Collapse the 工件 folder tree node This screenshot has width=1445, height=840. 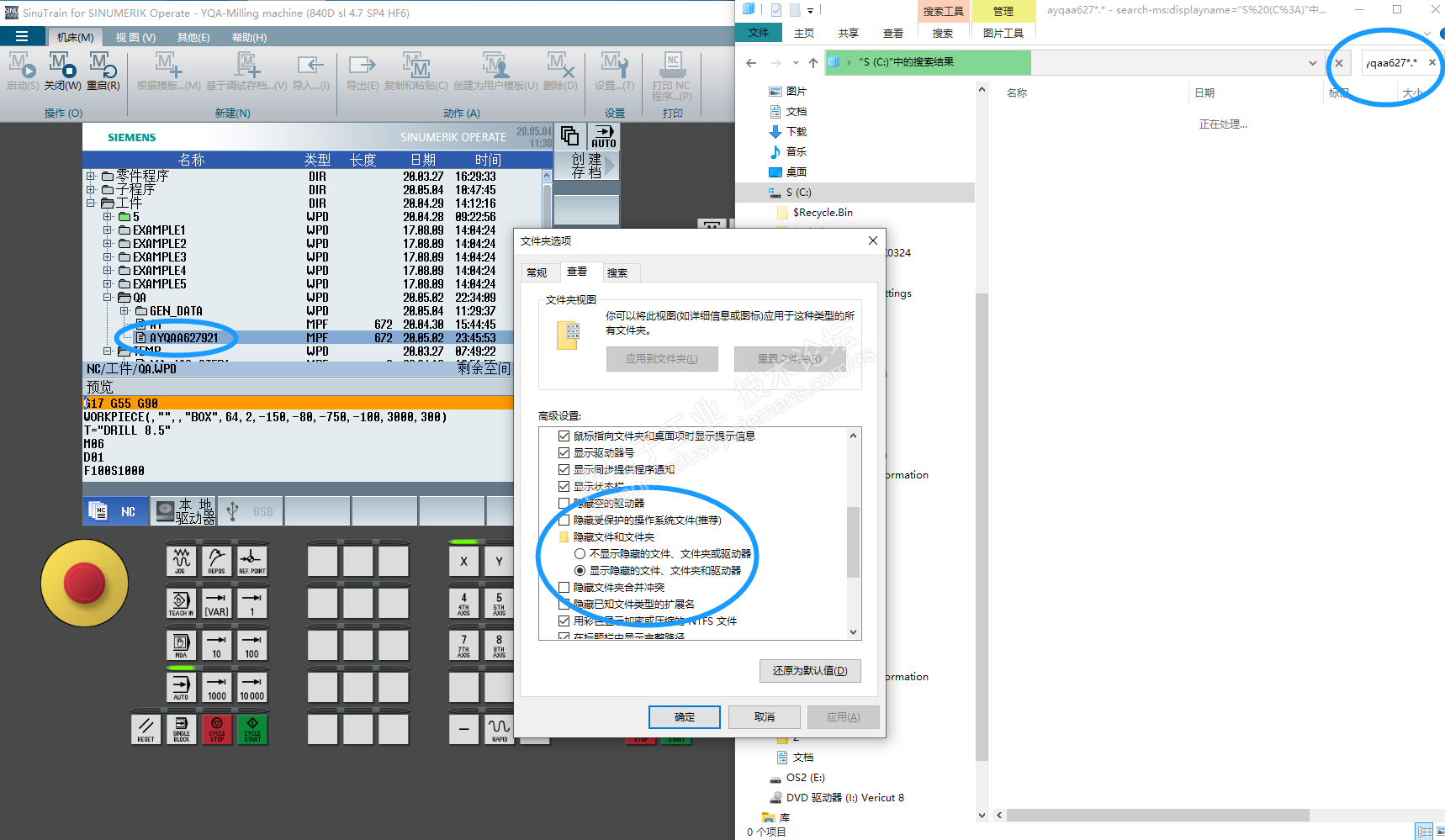coord(90,203)
